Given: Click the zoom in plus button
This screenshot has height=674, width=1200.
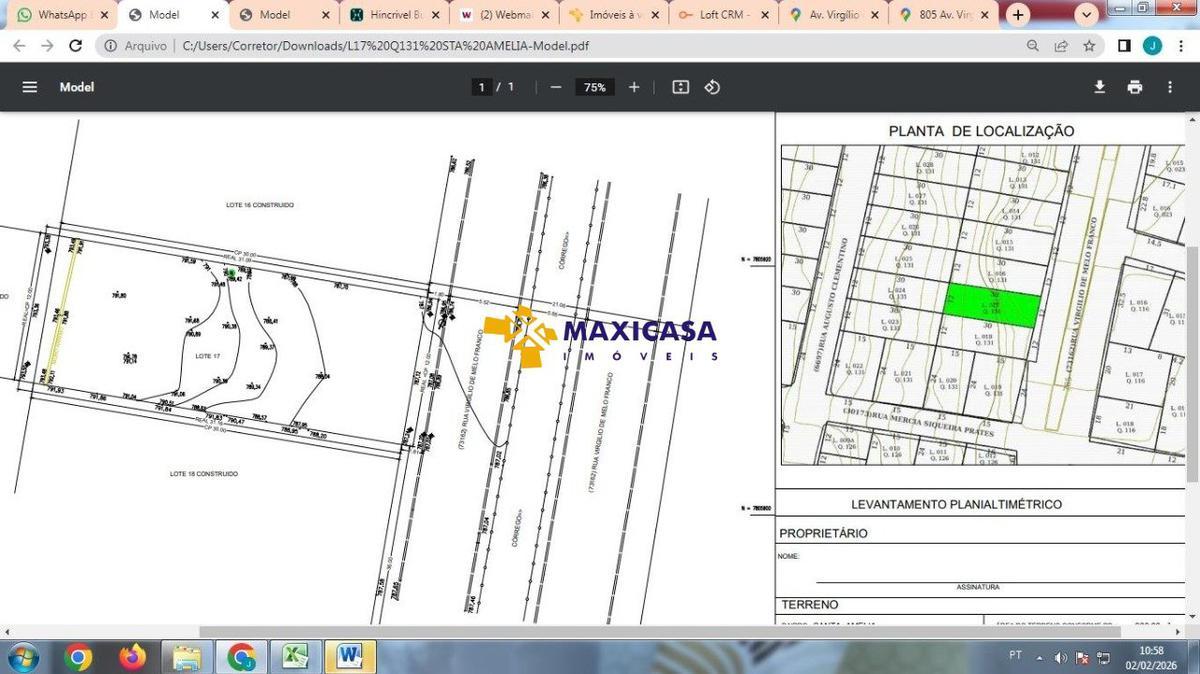Looking at the screenshot, I should pos(634,87).
